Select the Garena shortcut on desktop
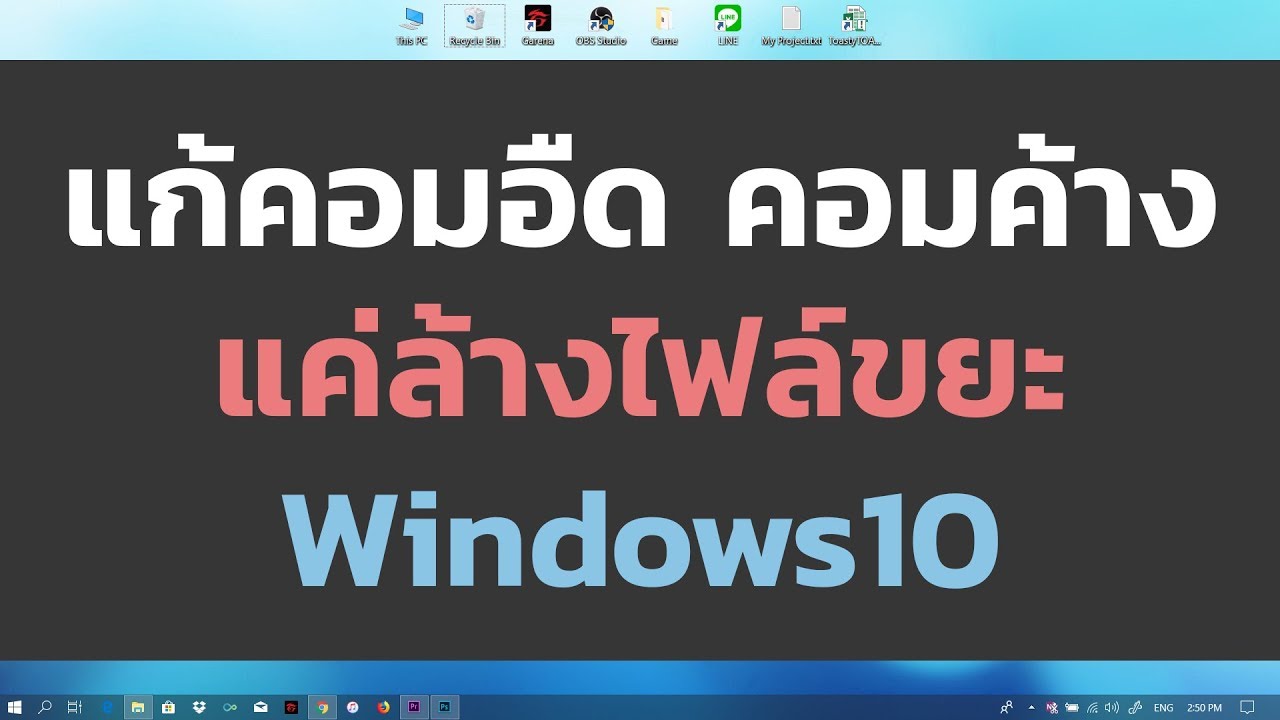This screenshot has height=720, width=1280. [537, 26]
